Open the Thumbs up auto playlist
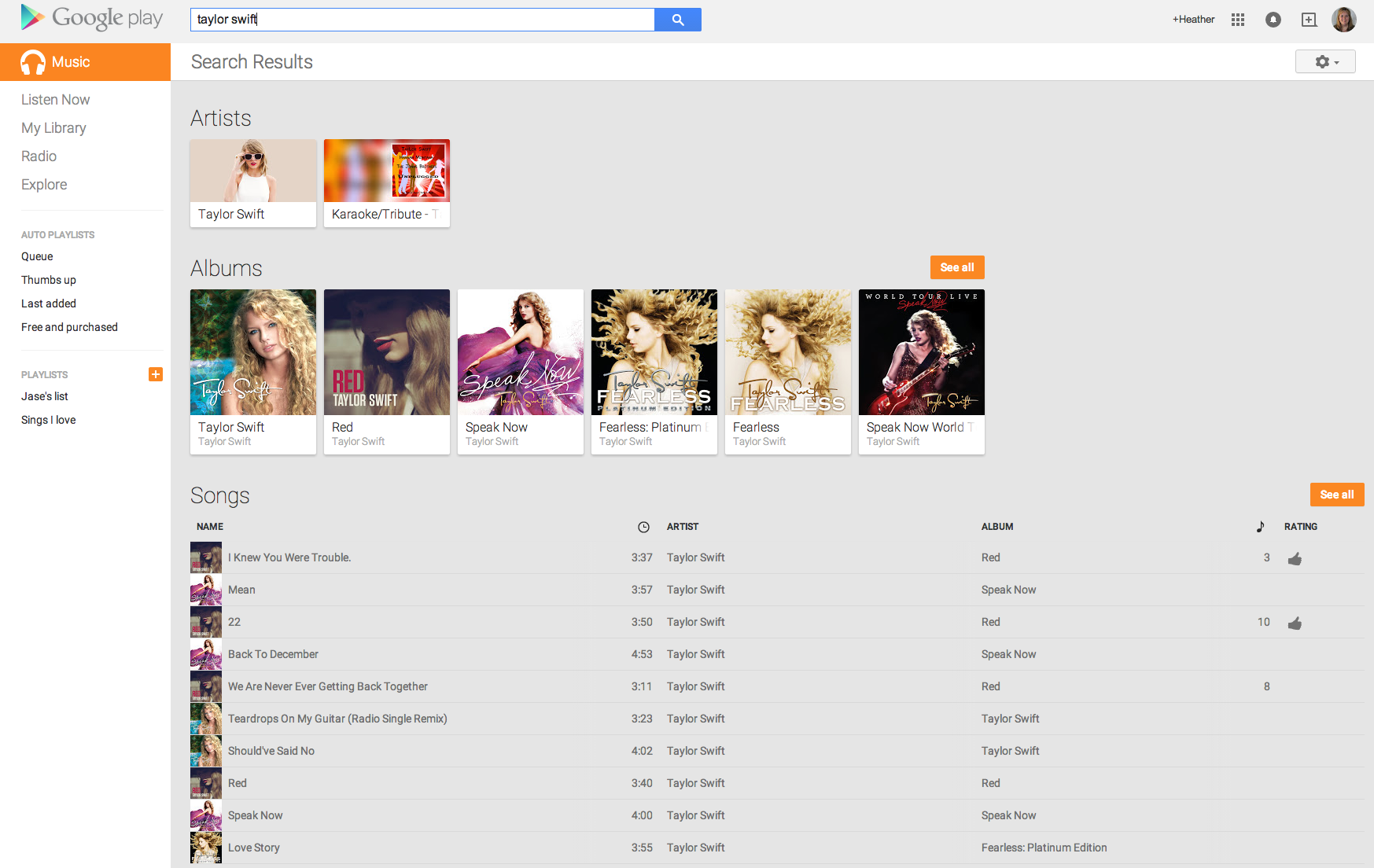Image resolution: width=1374 pixels, height=868 pixels. (x=49, y=280)
